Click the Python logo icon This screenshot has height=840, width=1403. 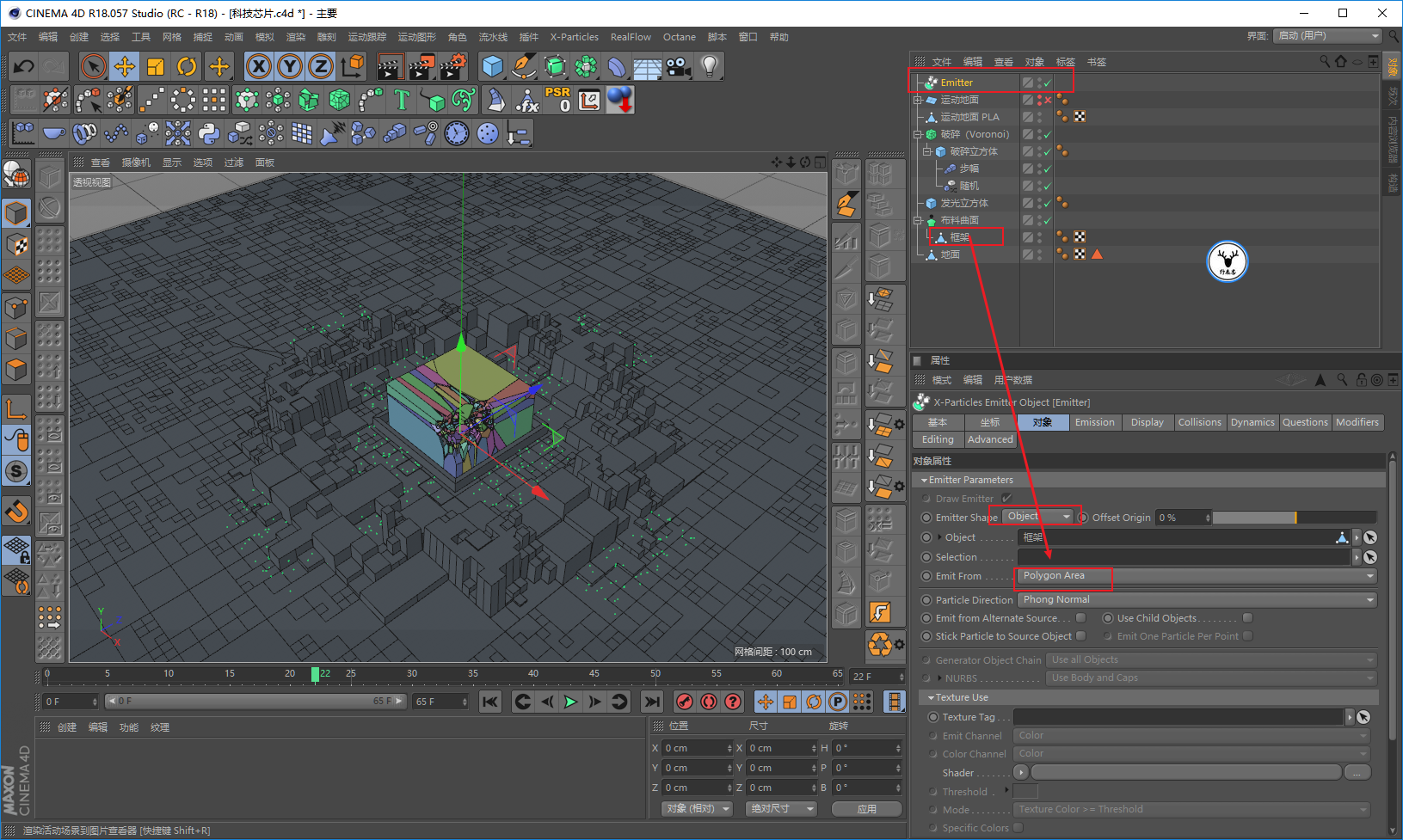click(x=209, y=133)
